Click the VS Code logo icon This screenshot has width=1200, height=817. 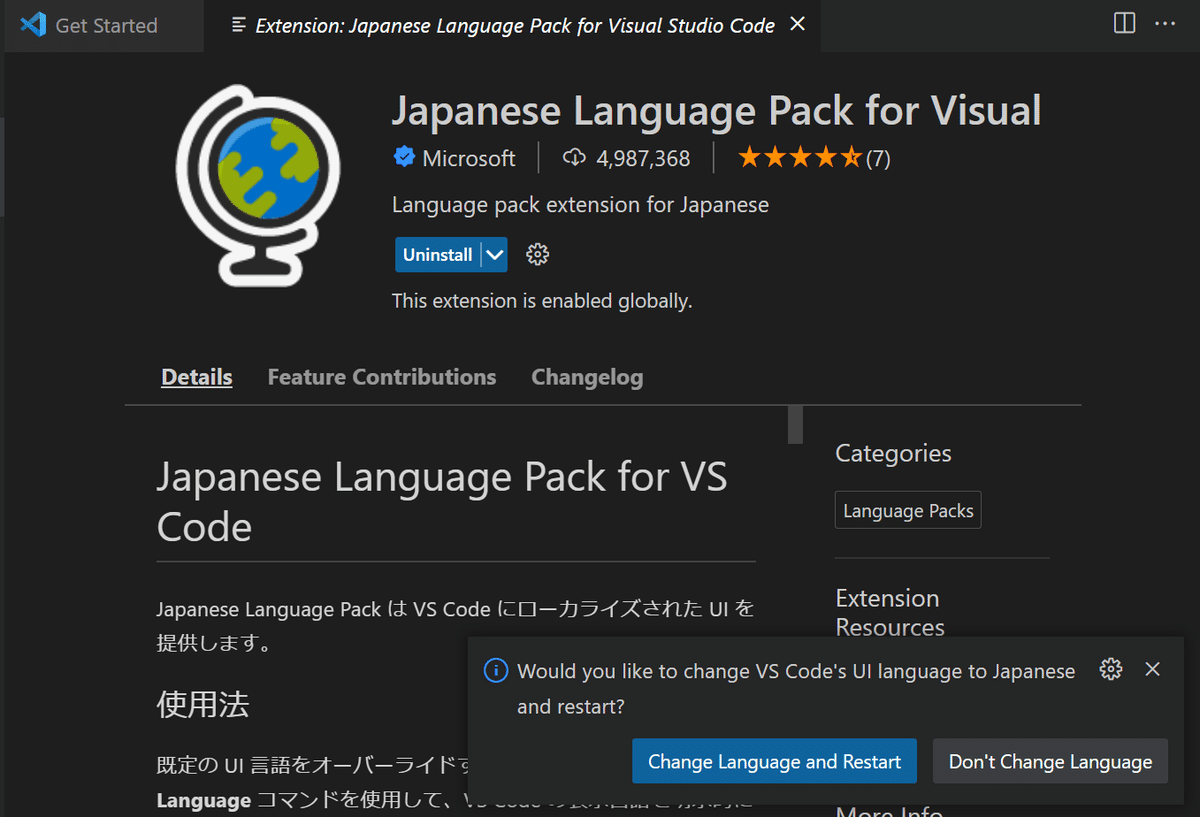pos(33,24)
